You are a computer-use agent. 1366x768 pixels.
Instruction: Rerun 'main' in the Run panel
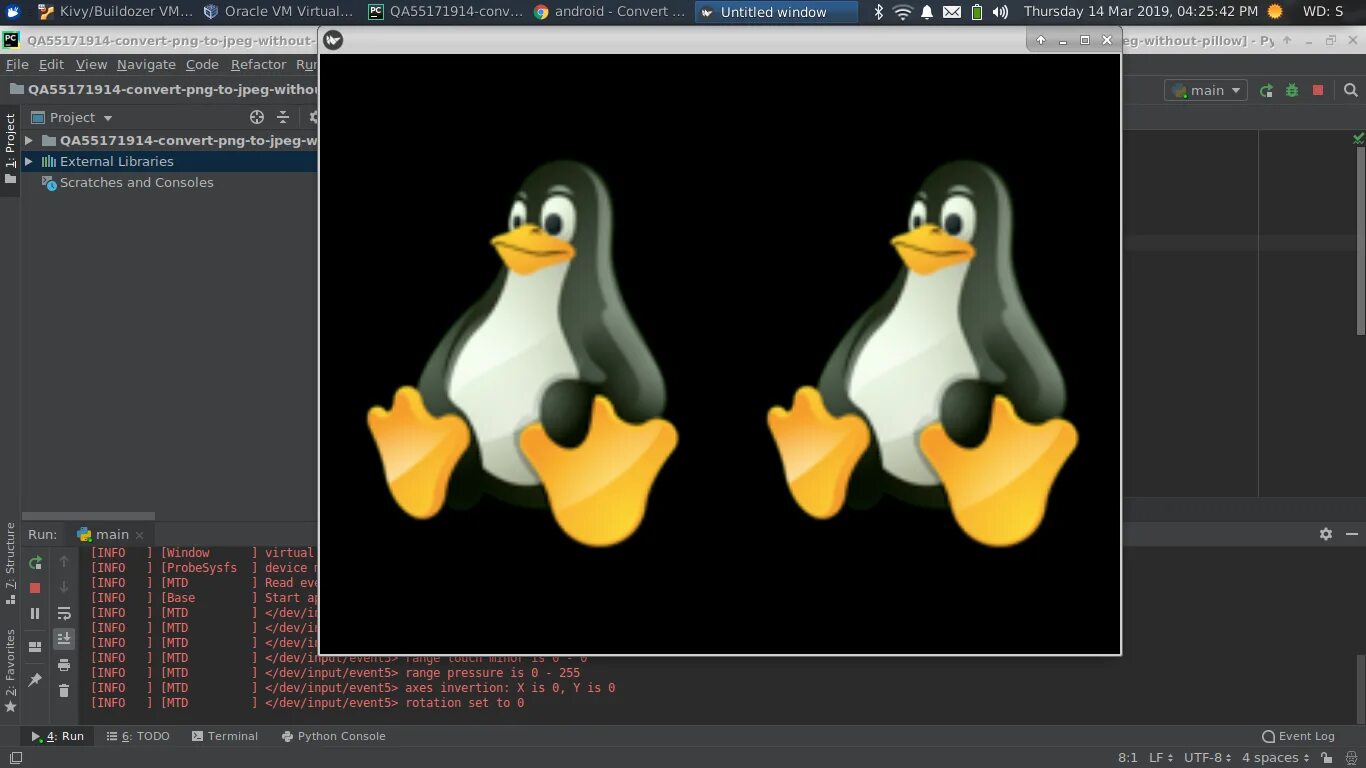(x=35, y=562)
